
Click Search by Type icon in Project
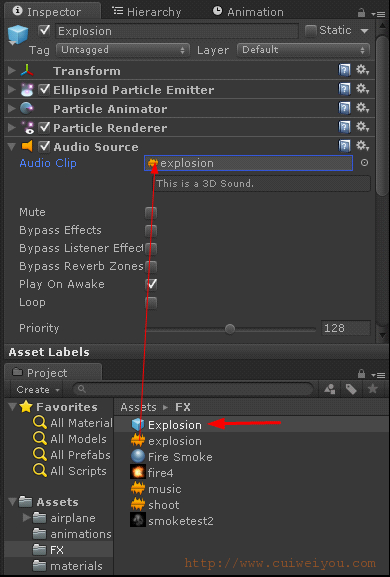[x=330, y=389]
